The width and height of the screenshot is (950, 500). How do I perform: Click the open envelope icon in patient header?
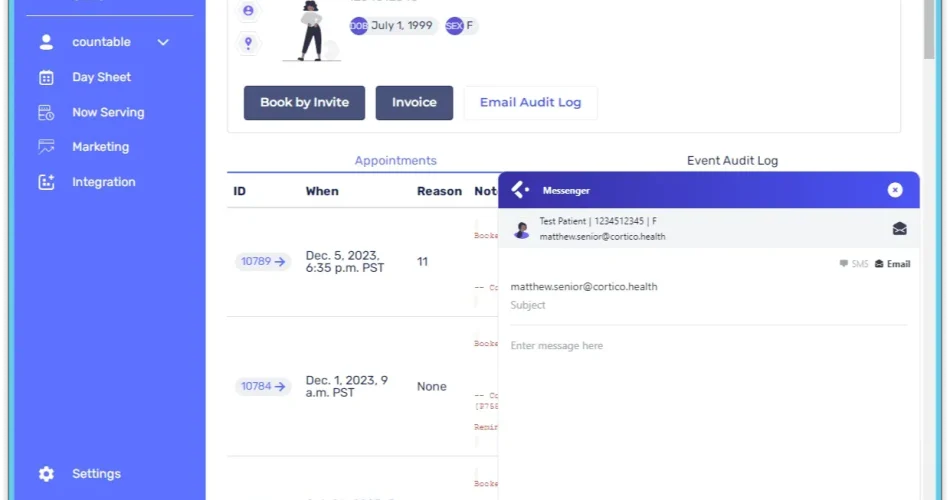click(899, 229)
